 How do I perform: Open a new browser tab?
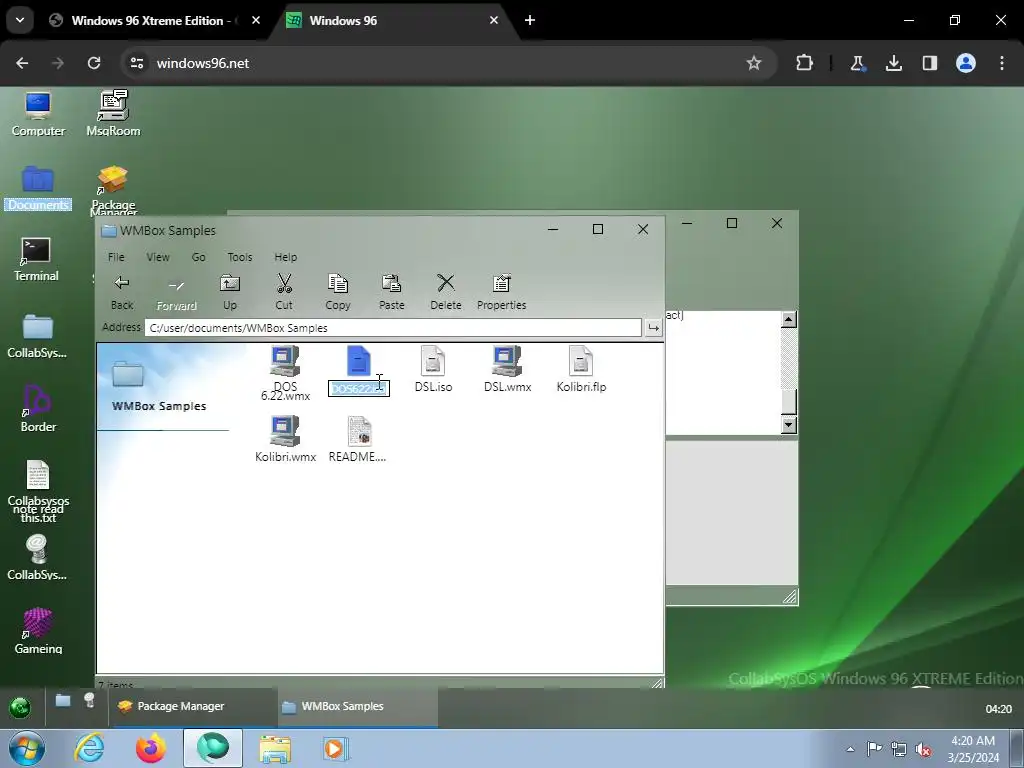click(x=530, y=20)
